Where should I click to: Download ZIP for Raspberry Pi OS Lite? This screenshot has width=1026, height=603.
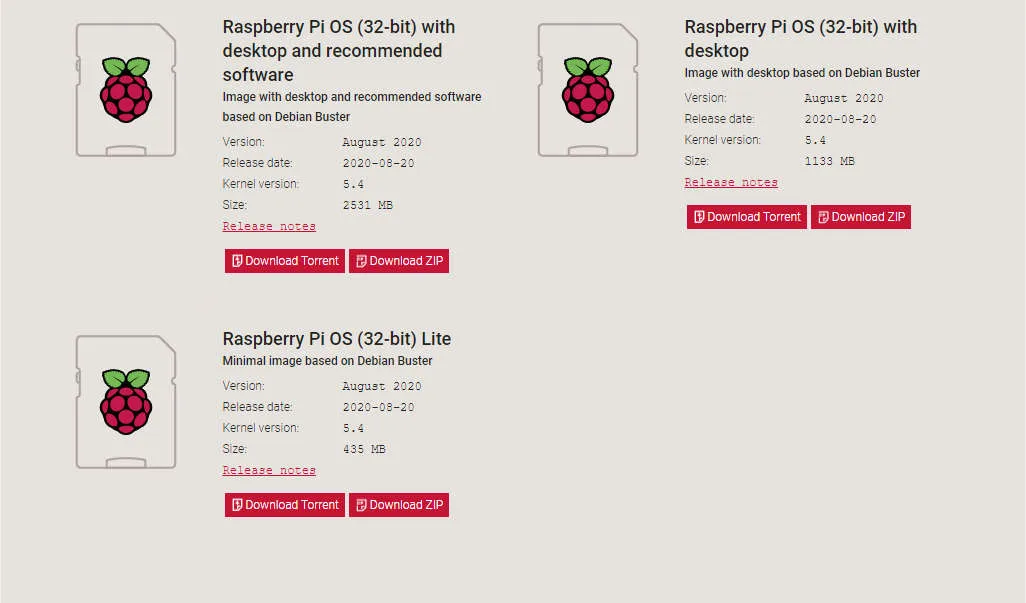tap(399, 505)
